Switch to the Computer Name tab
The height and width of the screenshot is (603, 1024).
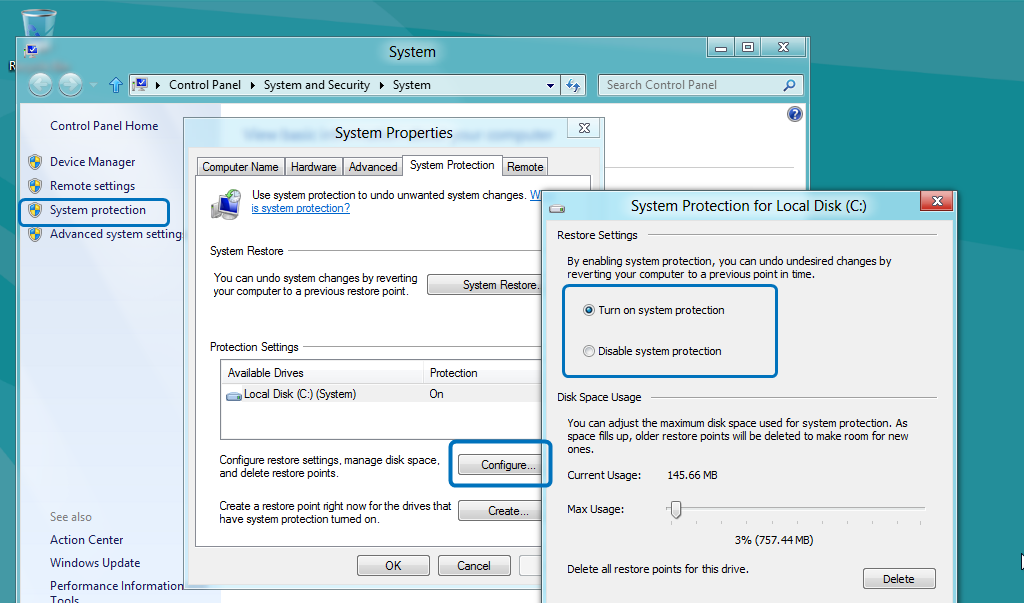240,167
